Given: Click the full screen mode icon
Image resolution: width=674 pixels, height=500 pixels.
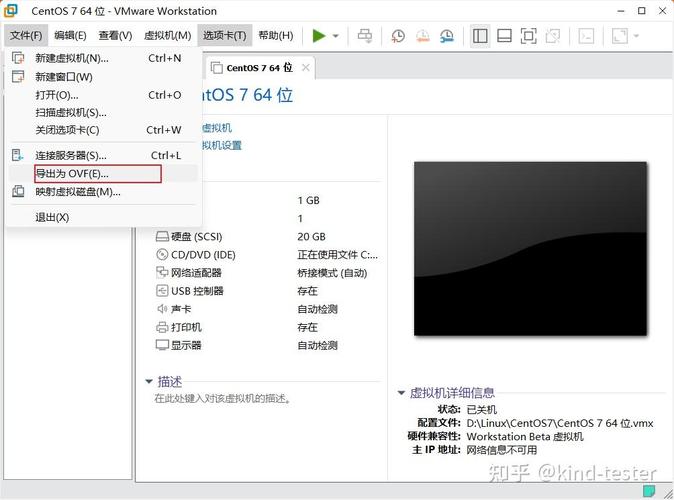Looking at the screenshot, I should [x=528, y=36].
